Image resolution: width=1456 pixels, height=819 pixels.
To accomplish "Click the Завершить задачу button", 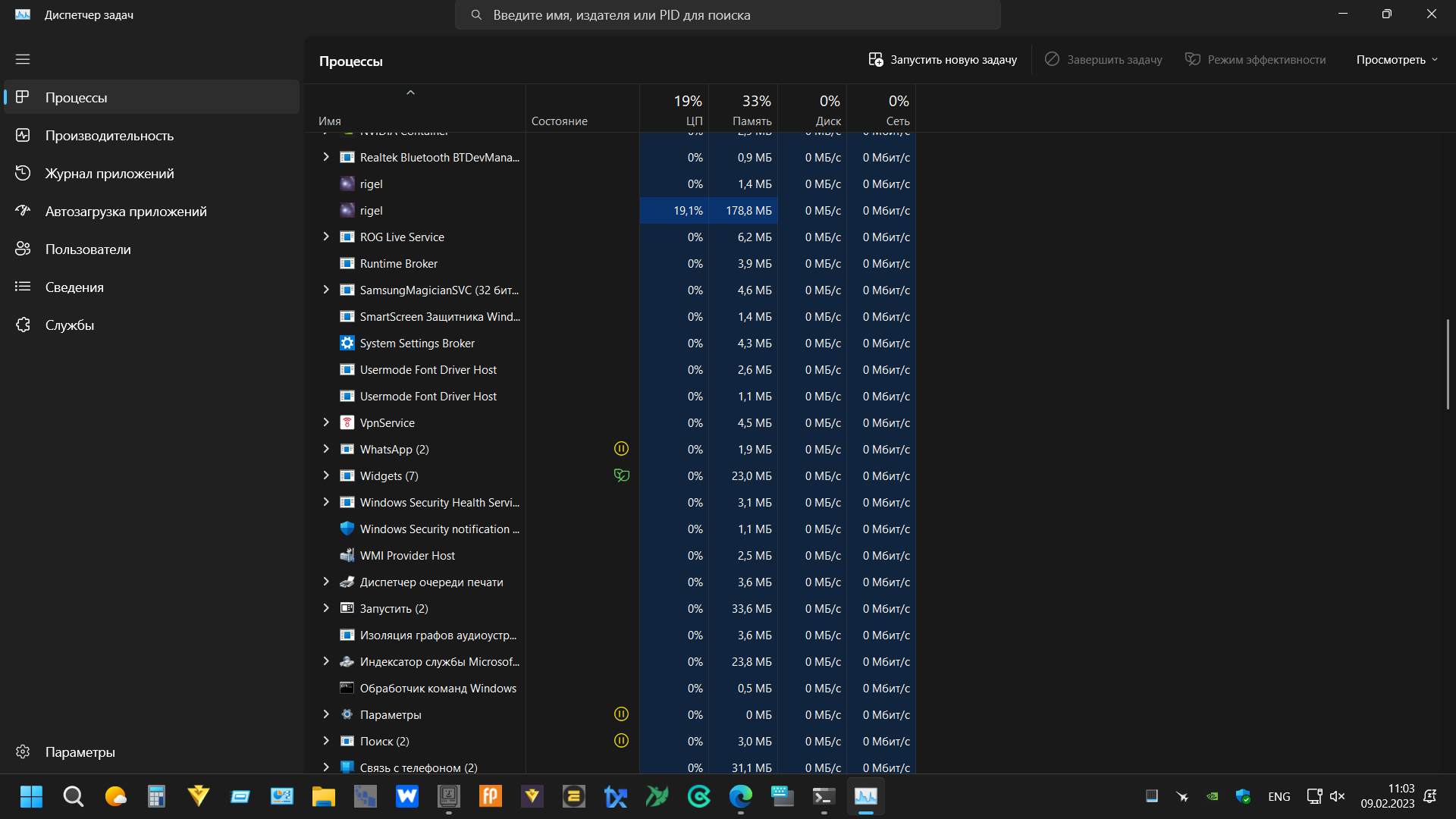I will [x=1103, y=59].
